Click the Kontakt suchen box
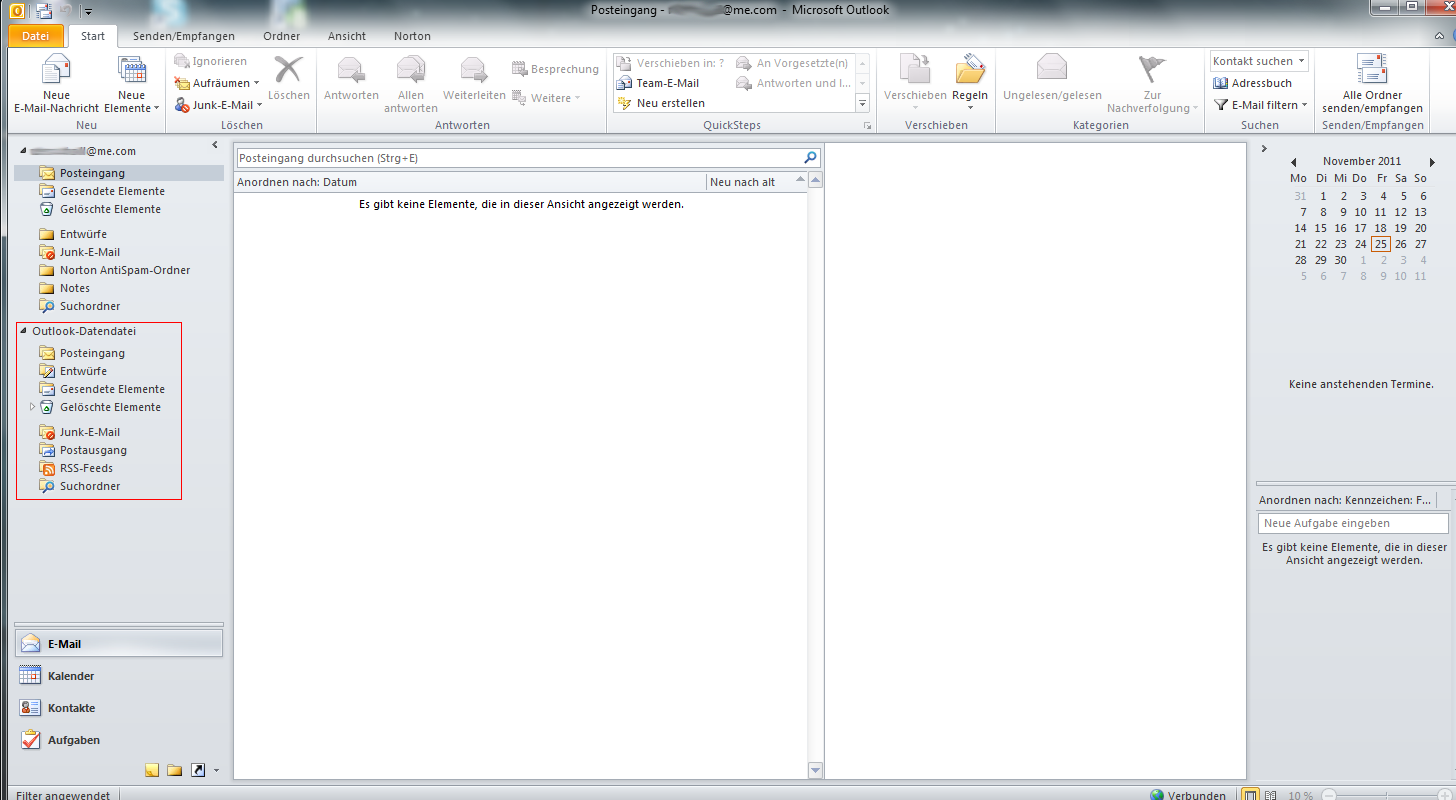This screenshot has width=1456, height=800. pos(1259,61)
